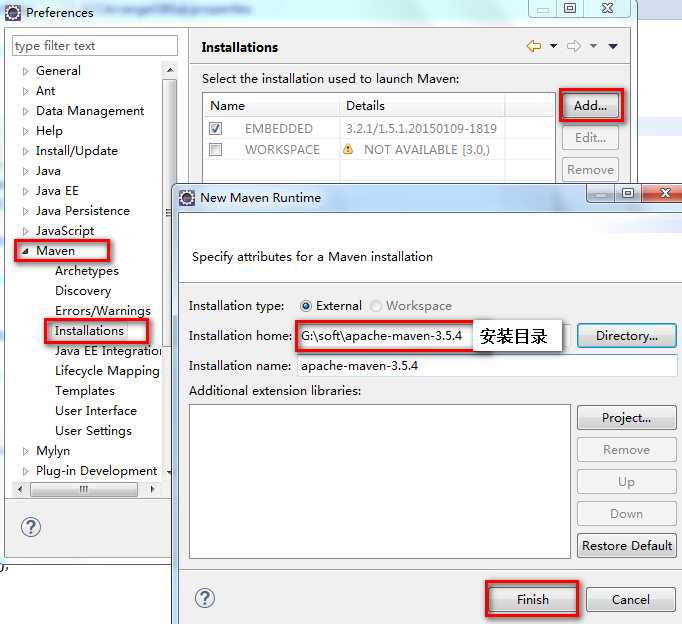Expand the Plug-in Development tree node
The height and width of the screenshot is (624, 682).
pyautogui.click(x=25, y=471)
